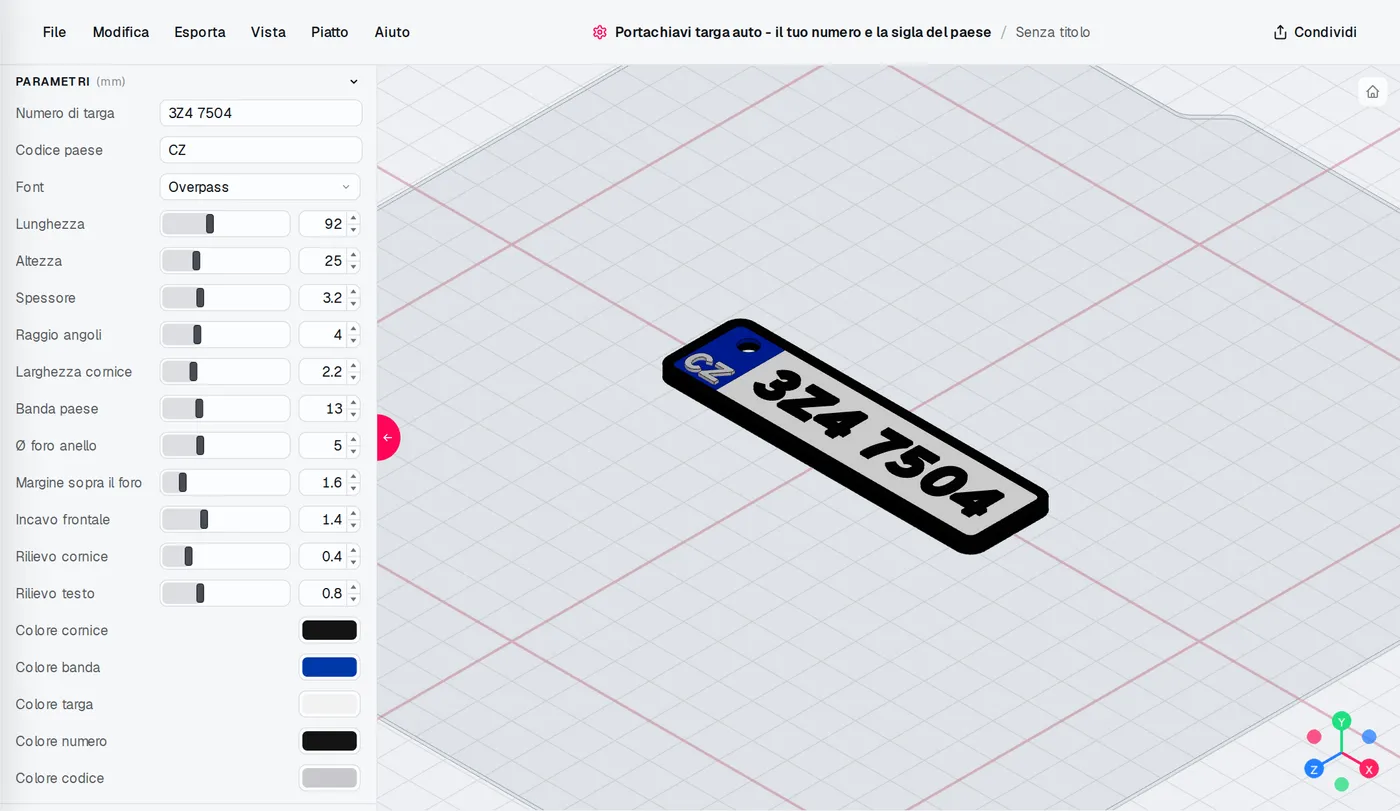The image size is (1400, 811).
Task: Open the Colore banda blue swatch
Action: (x=330, y=667)
